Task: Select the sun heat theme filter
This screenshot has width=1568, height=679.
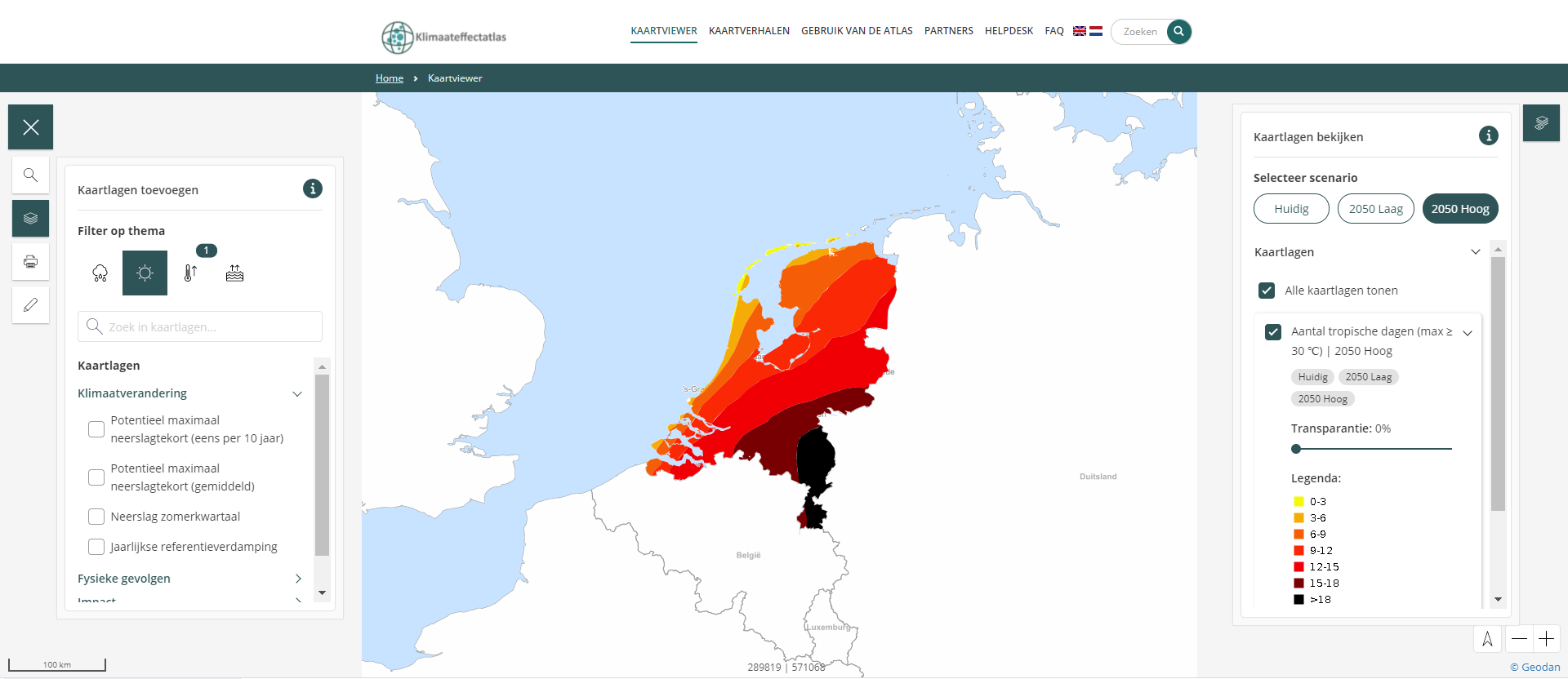Action: [145, 273]
